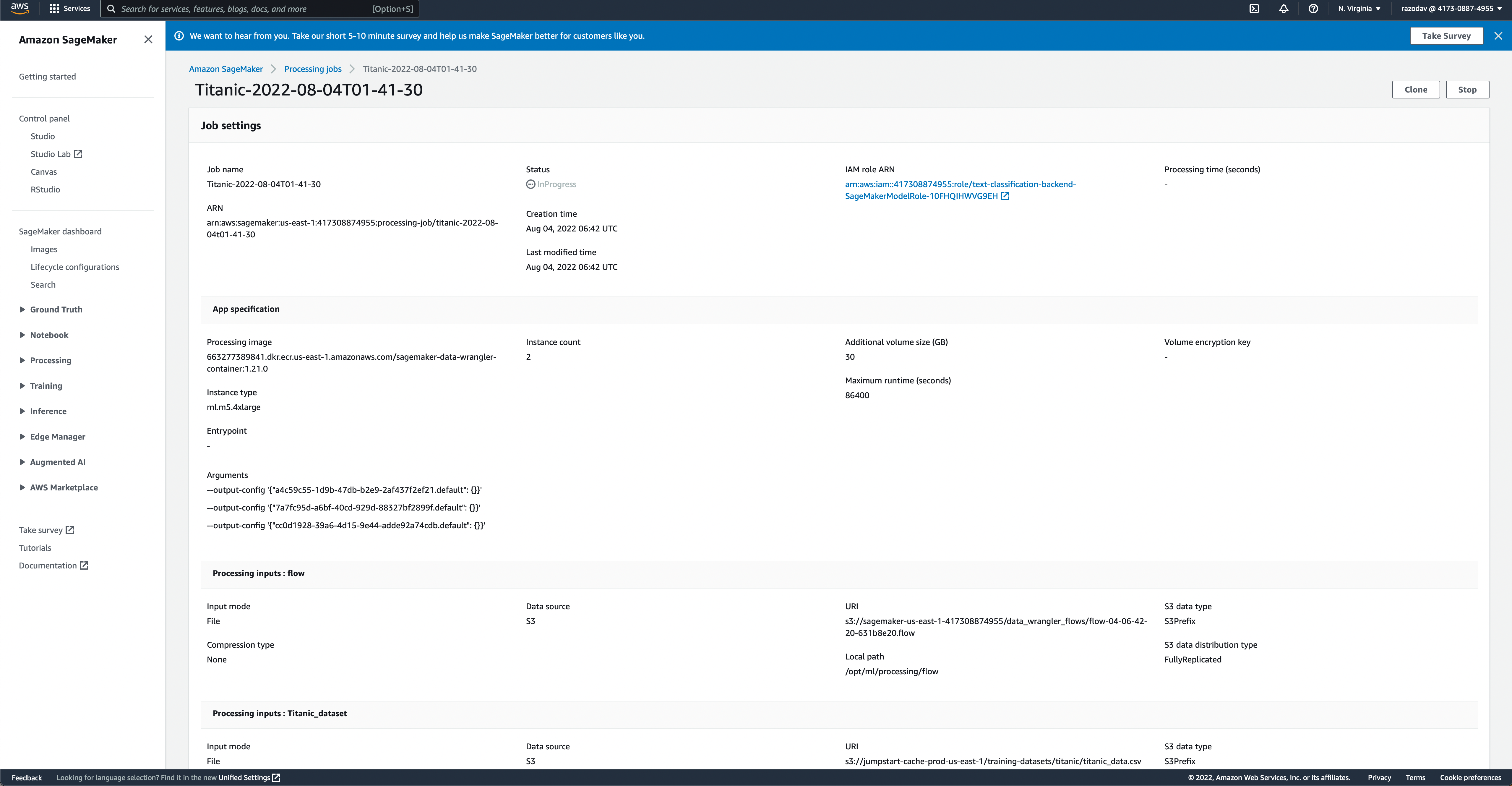Focus the AWS services search field
Screen dimensions: 1512x786
246,9
